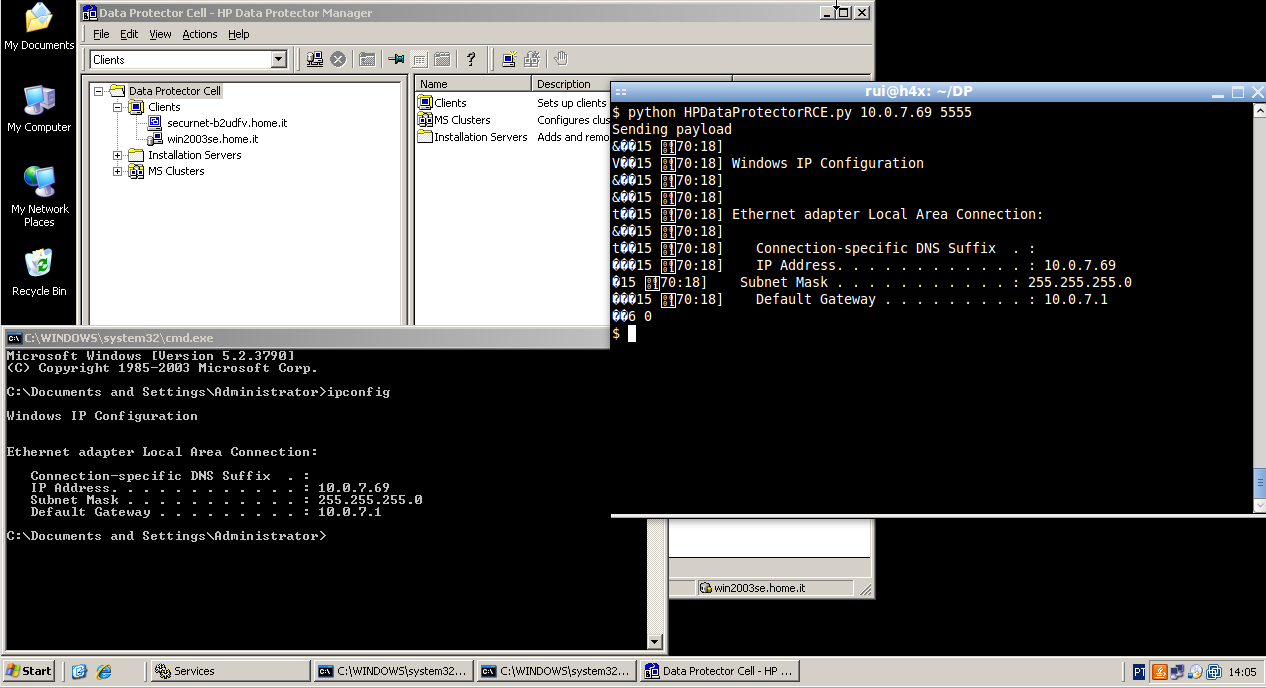Click the cmd.exe scrollbar down arrow

click(x=655, y=642)
